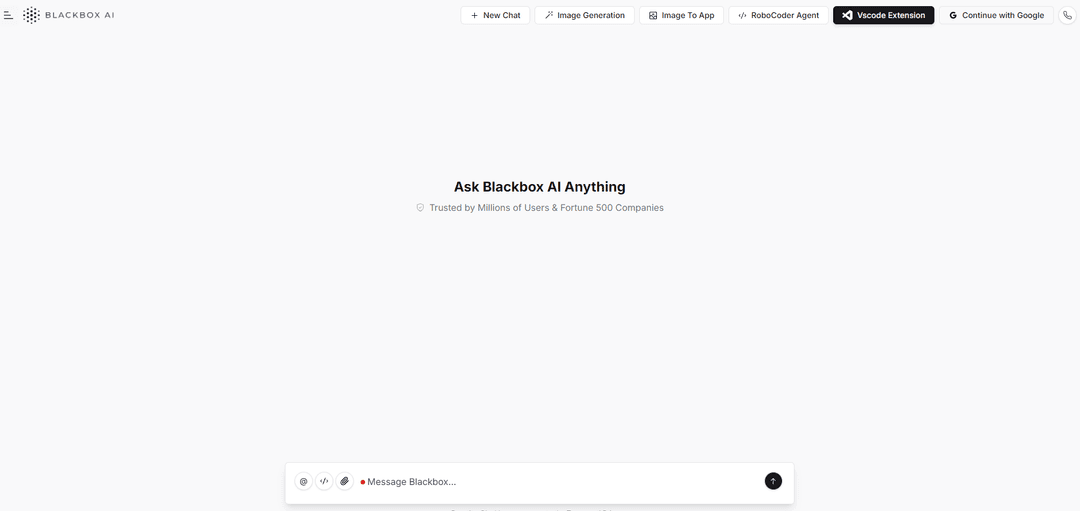1080x511 pixels.
Task: Open Image Generation
Action: (x=584, y=15)
